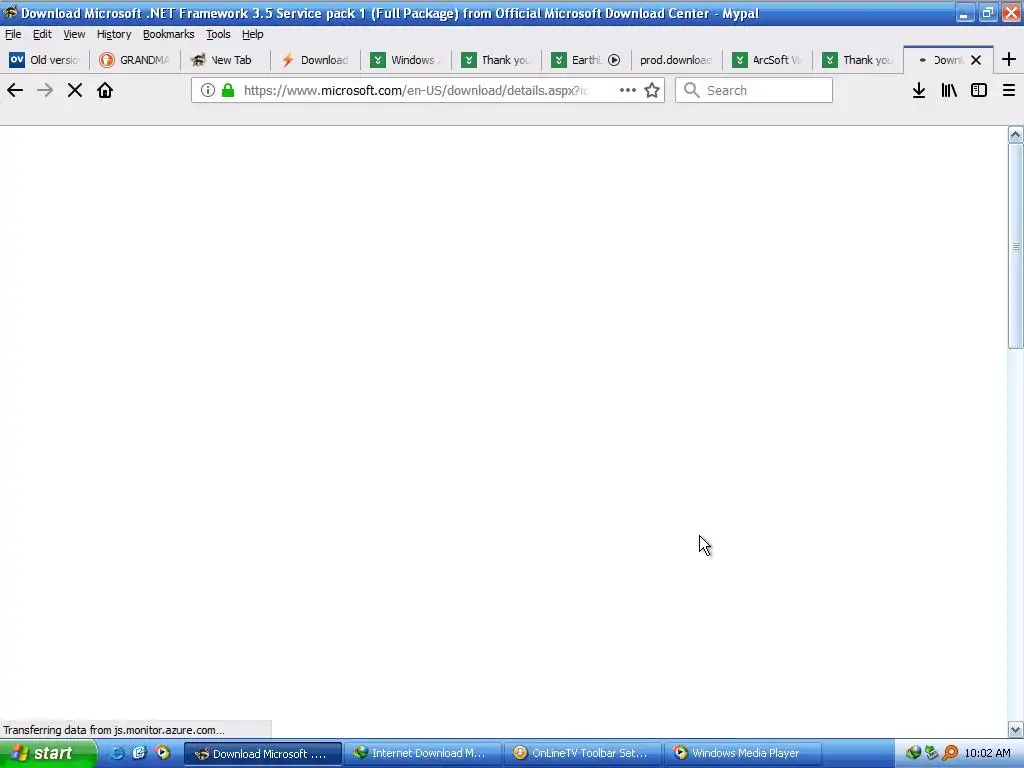Launch Media Player from quick launch
1024x768 pixels.
[x=162, y=753]
